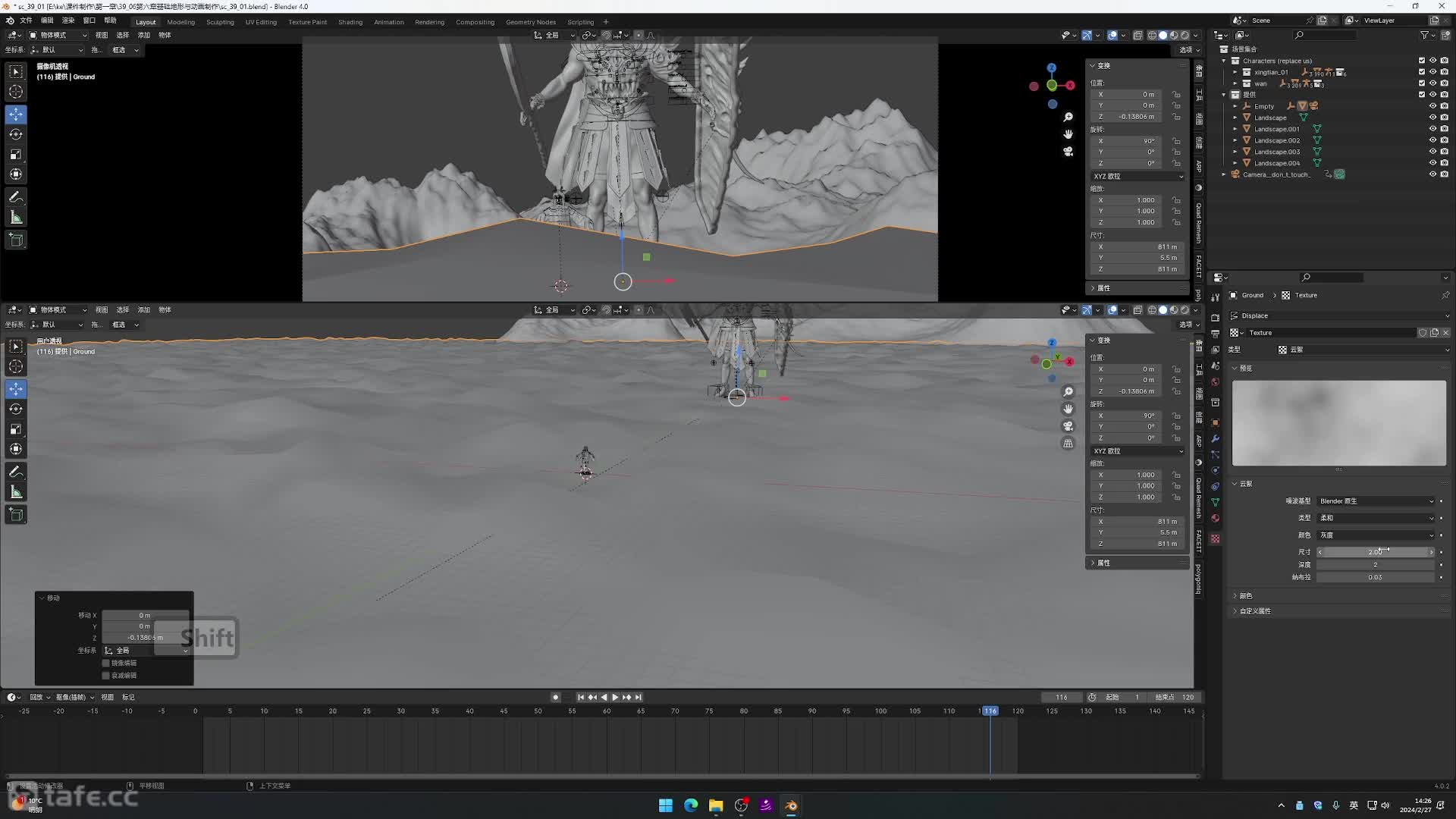1456x819 pixels.
Task: Open the Texture properties tab icon
Action: click(1215, 538)
